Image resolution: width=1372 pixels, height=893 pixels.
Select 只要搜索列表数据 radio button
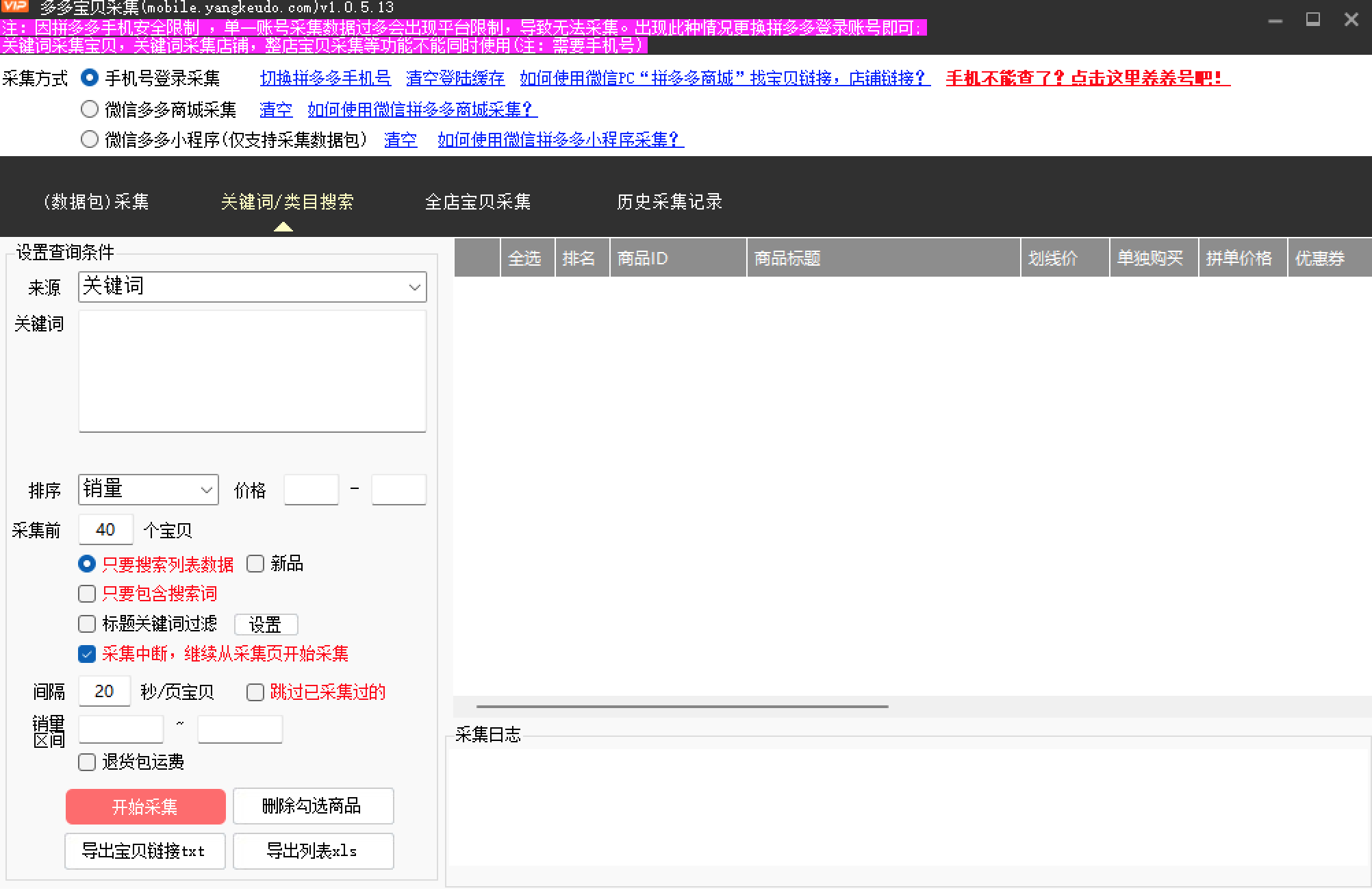click(87, 564)
